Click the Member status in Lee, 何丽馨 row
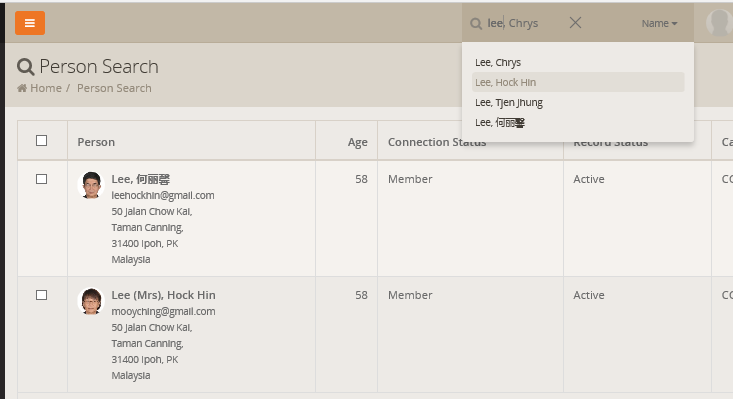Viewport: 733px width, 399px height. click(x=410, y=179)
